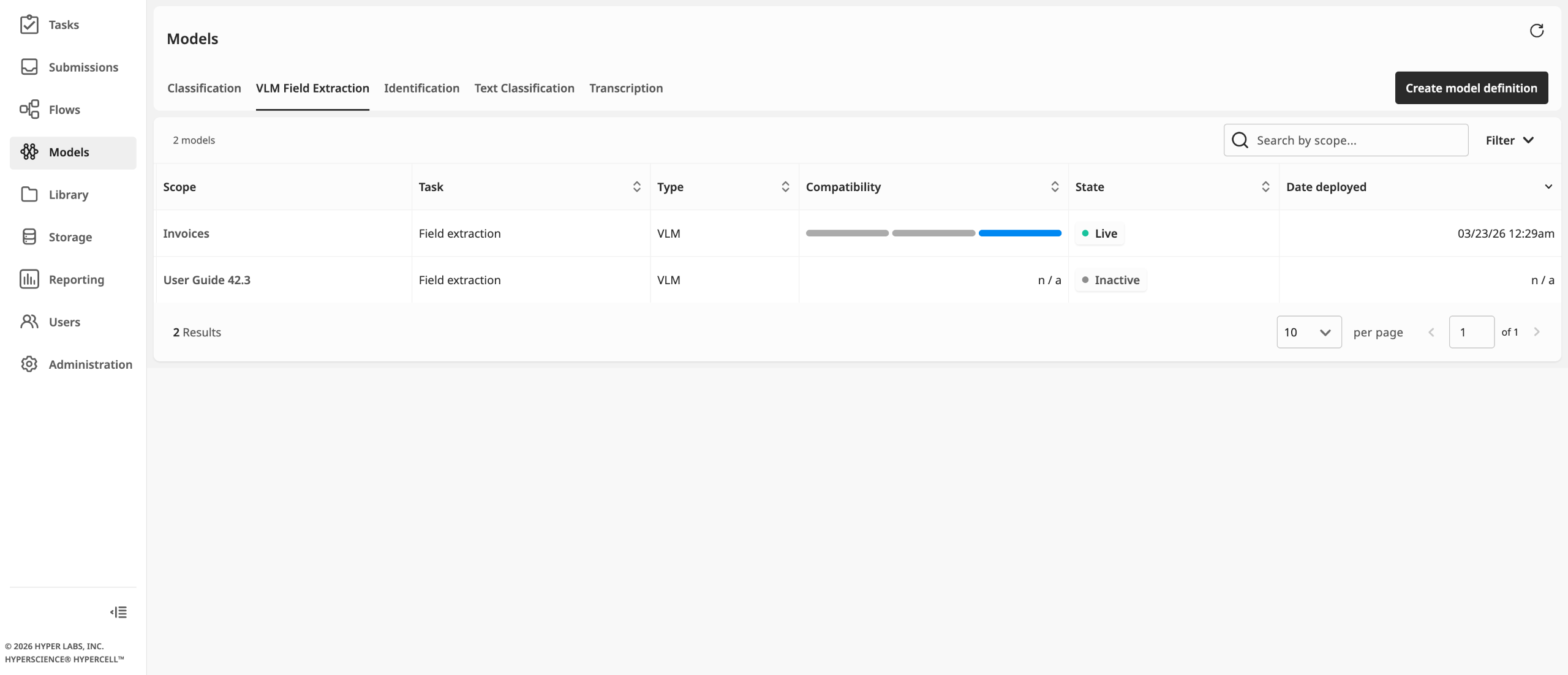Expand the Filter dropdown
This screenshot has width=1568, height=675.
click(x=1509, y=140)
